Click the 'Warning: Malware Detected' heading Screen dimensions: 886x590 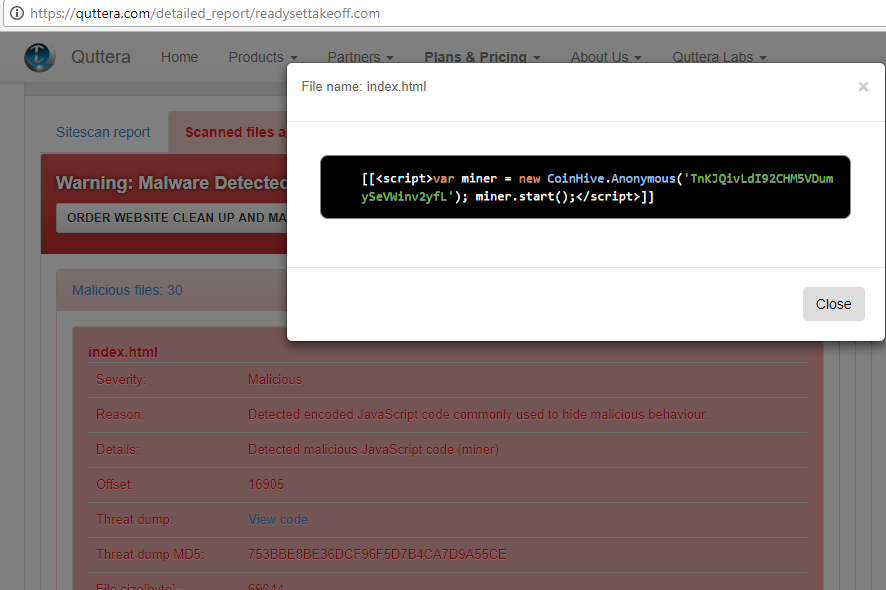[172, 183]
